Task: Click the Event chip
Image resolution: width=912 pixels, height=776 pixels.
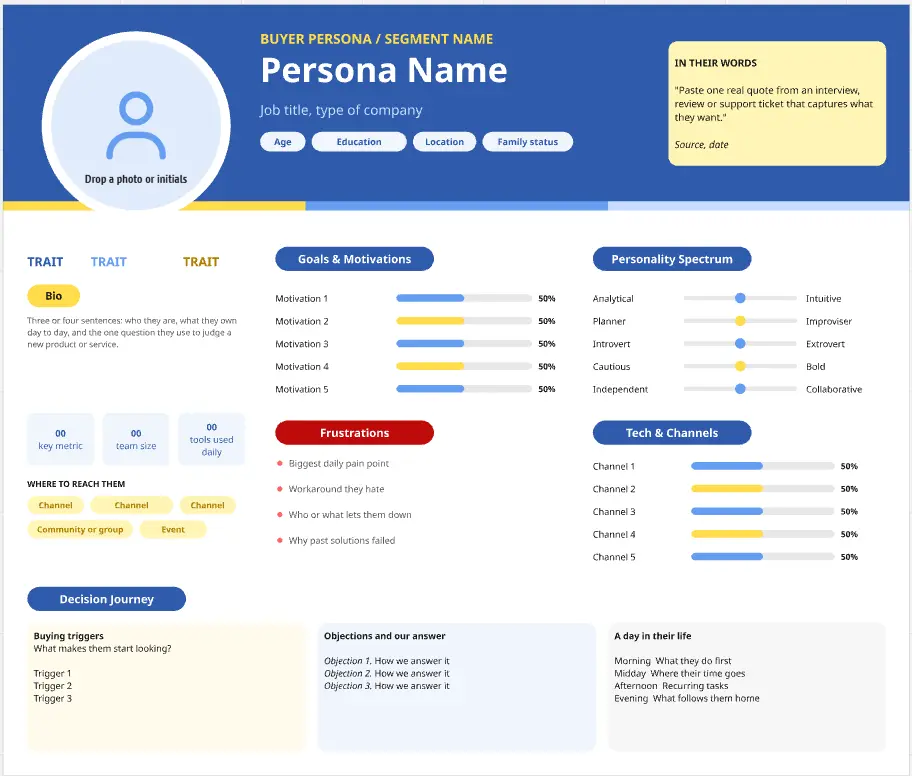Action: [x=173, y=530]
